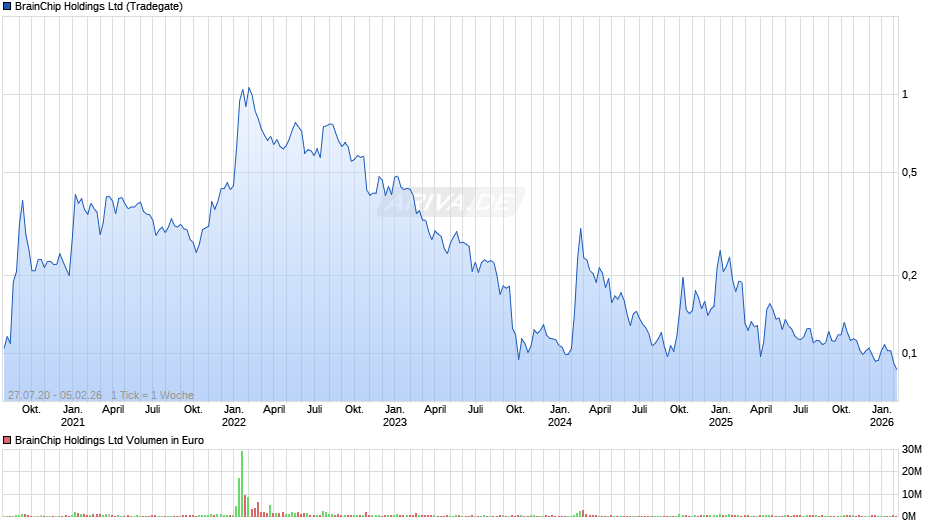This screenshot has width=940, height=526.
Task: Click the 'April' label of year 2021
Action: click(113, 410)
